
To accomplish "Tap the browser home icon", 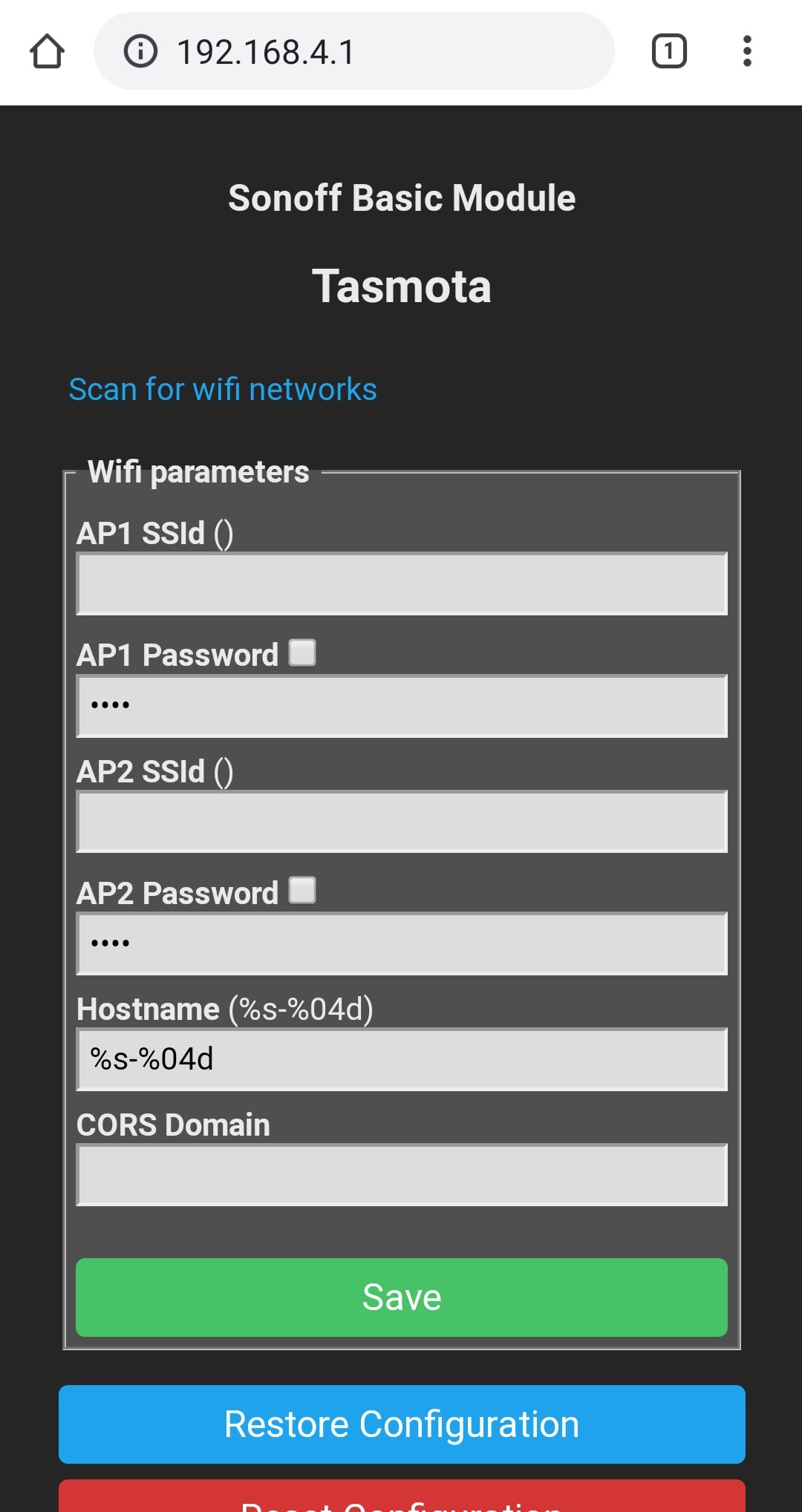I will coord(47,52).
